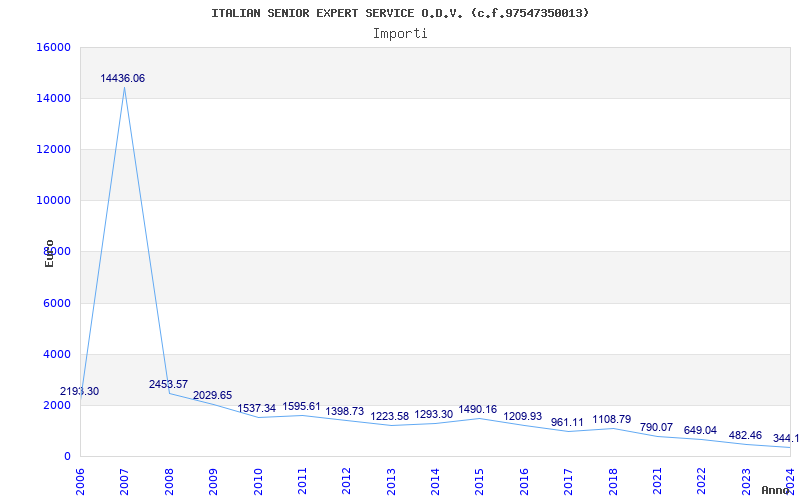Click x-axis year 2010
Image resolution: width=800 pixels, height=500 pixels.
coord(258,481)
